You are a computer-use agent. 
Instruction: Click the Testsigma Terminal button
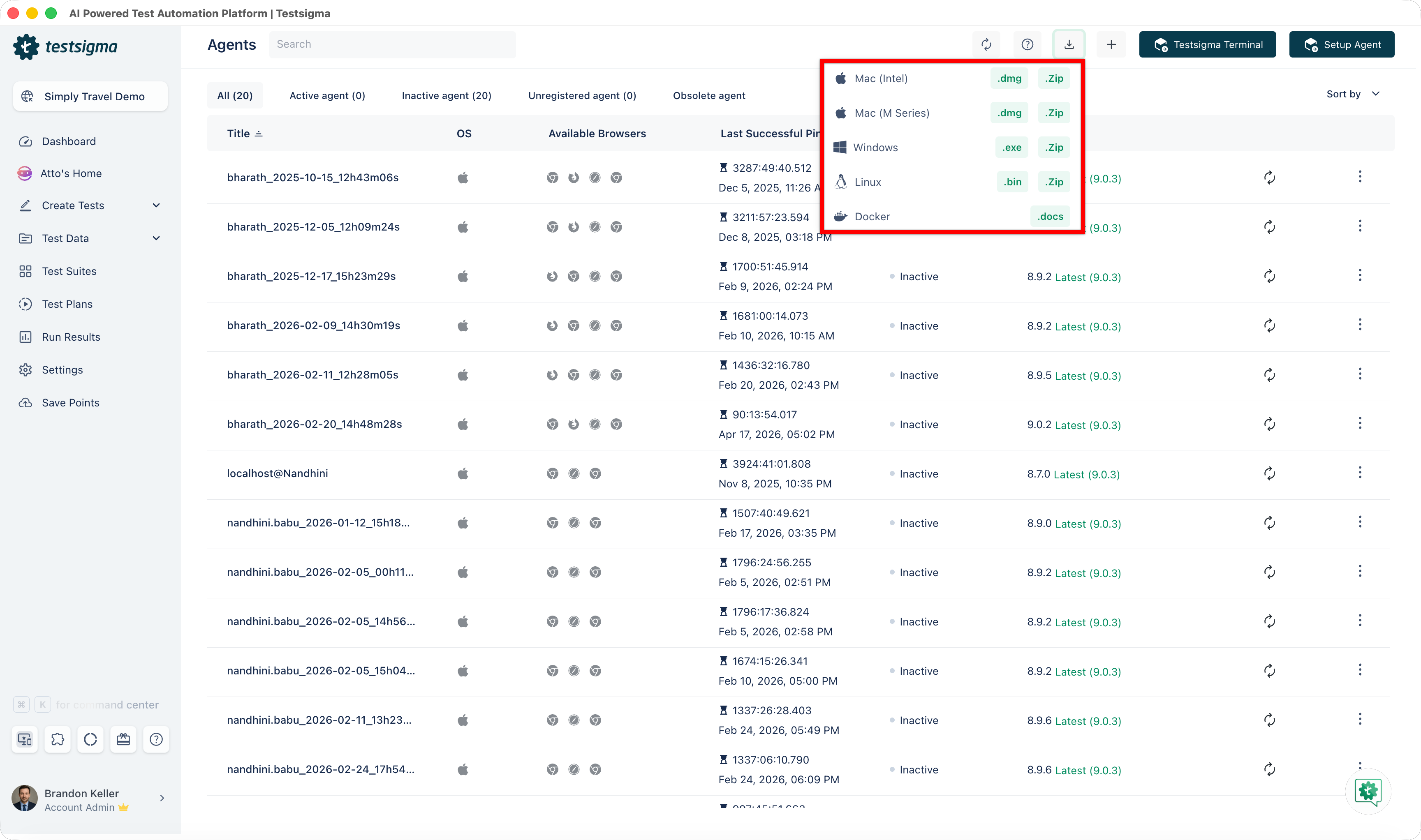pyautogui.click(x=1208, y=44)
